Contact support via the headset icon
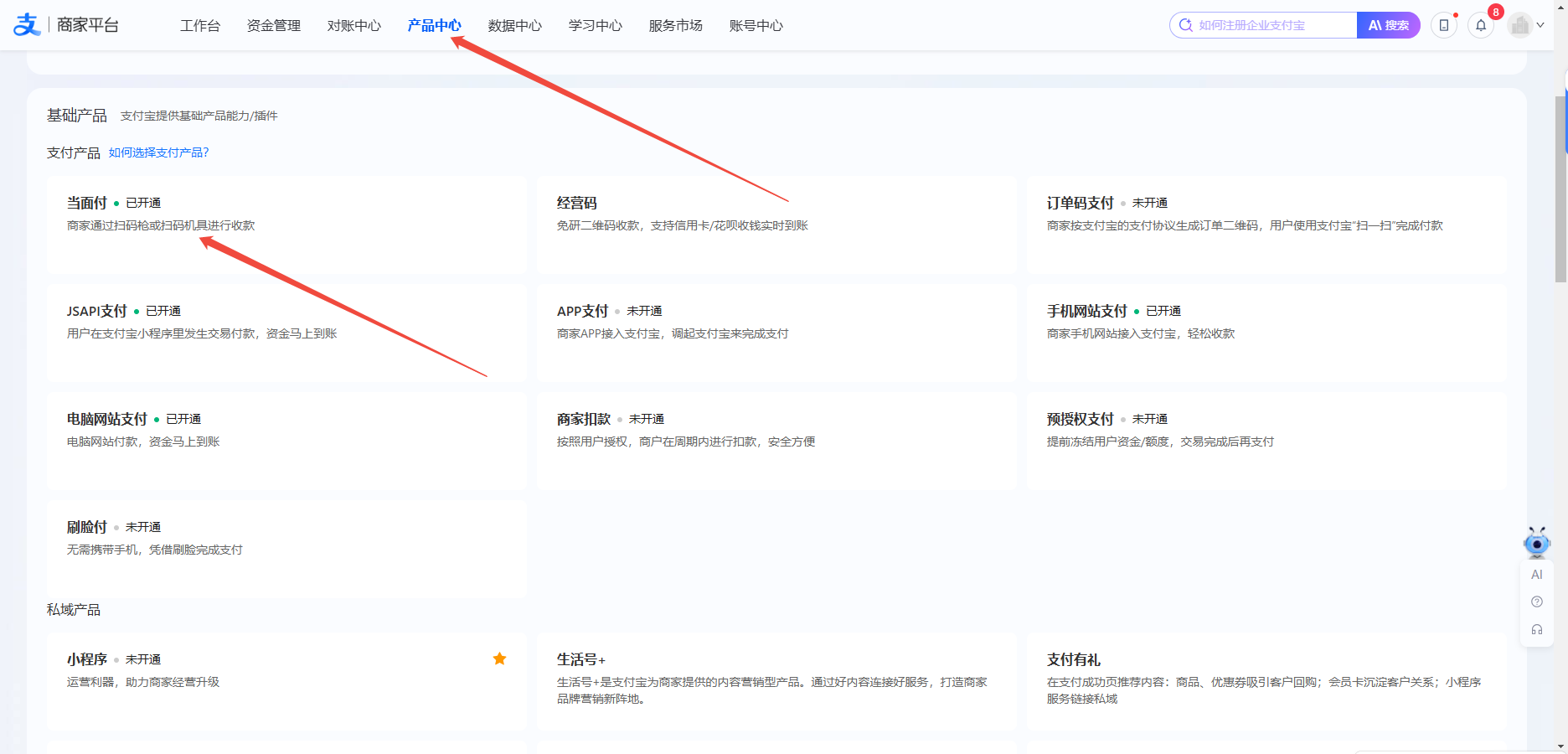The width and height of the screenshot is (1568, 754). coord(1537,629)
